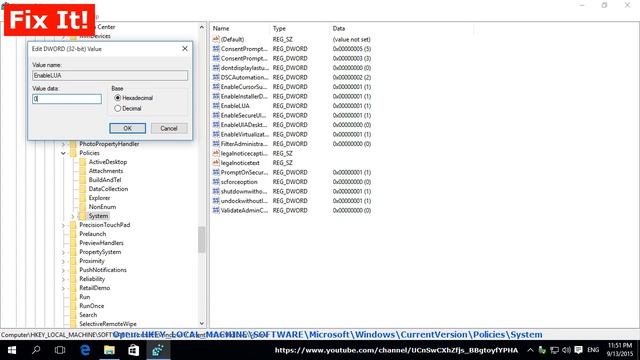Click the EnableSecureUI... value icon
The width and height of the screenshot is (640, 360).
coord(216,115)
